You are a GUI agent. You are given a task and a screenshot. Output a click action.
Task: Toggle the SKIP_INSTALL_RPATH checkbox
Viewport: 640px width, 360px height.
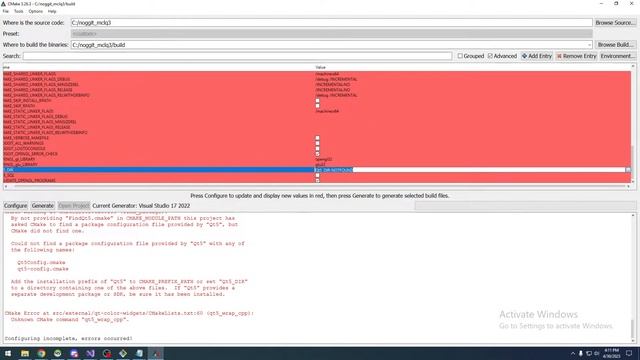point(318,100)
